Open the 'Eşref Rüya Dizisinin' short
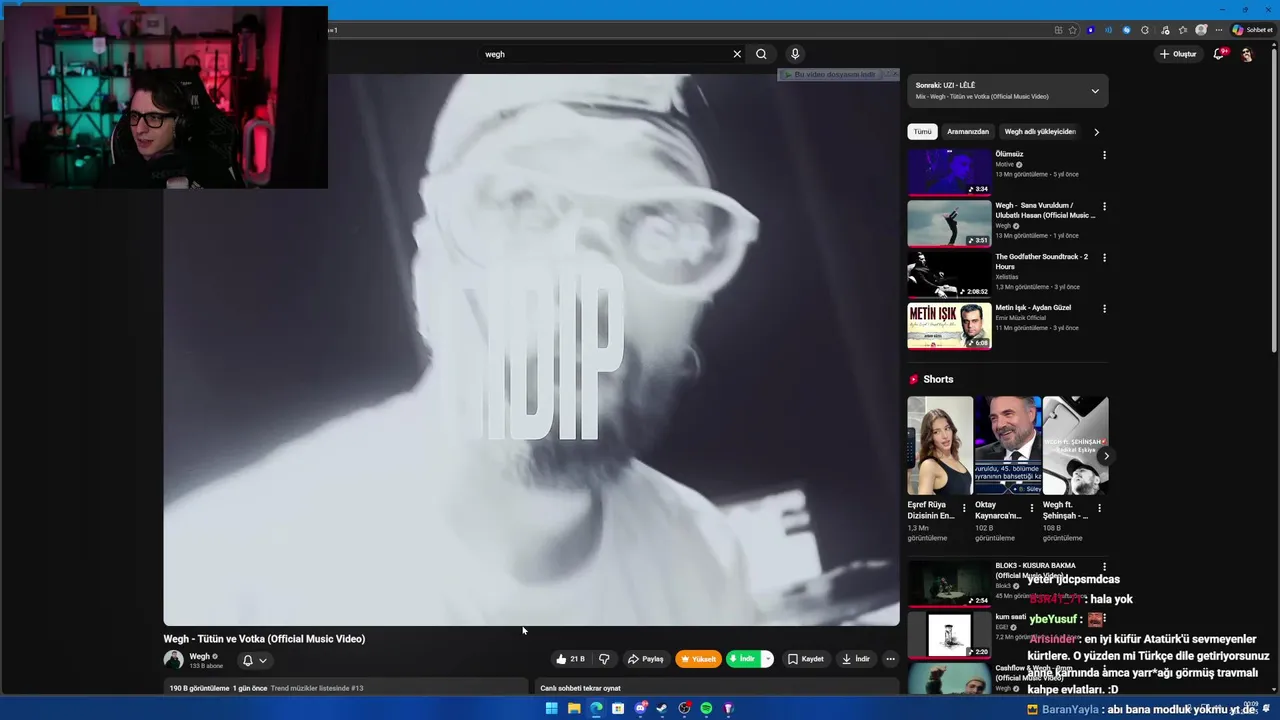This screenshot has height=720, width=1280. (x=940, y=445)
